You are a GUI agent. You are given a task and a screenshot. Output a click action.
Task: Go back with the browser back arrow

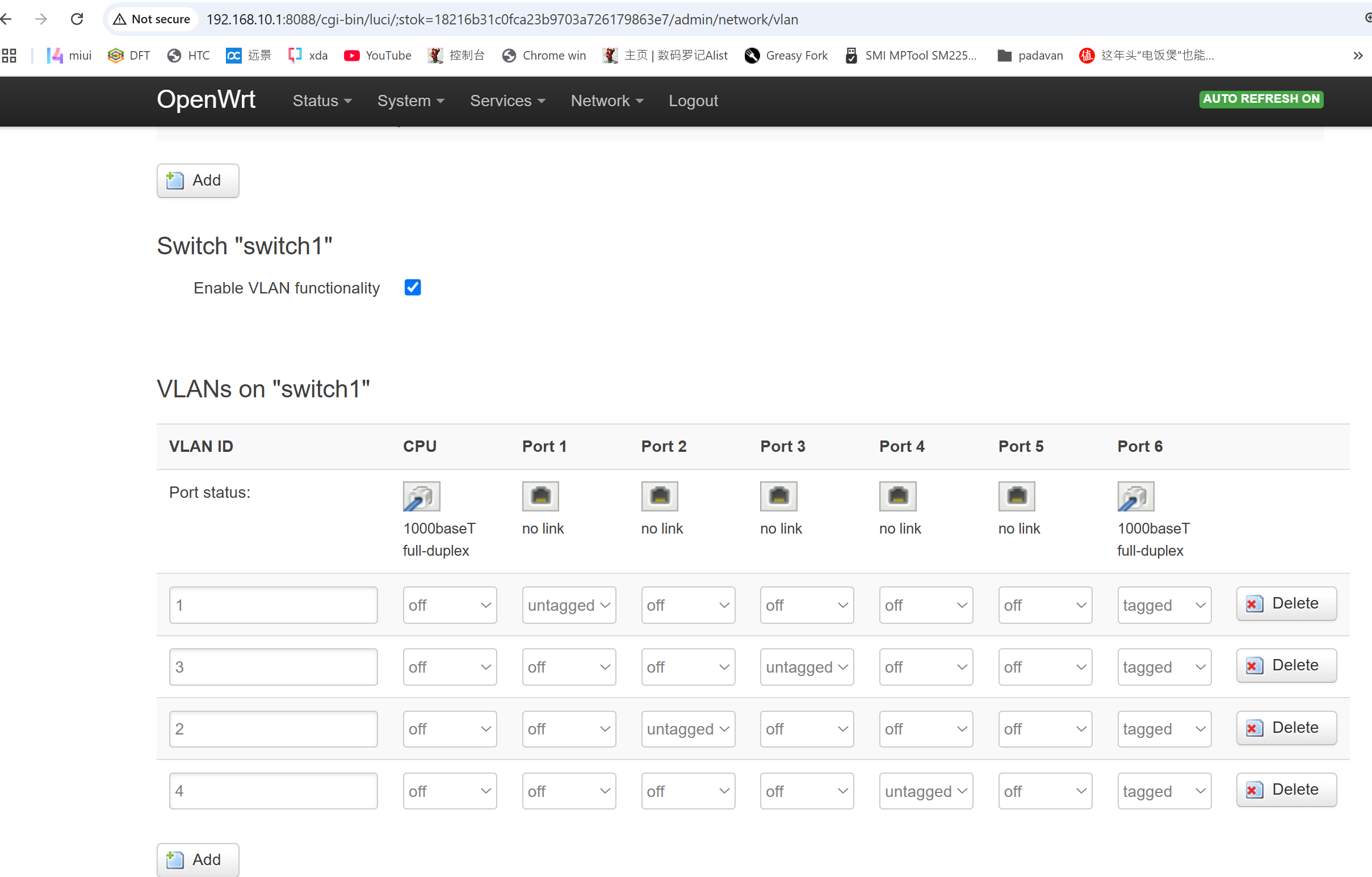tap(6, 19)
